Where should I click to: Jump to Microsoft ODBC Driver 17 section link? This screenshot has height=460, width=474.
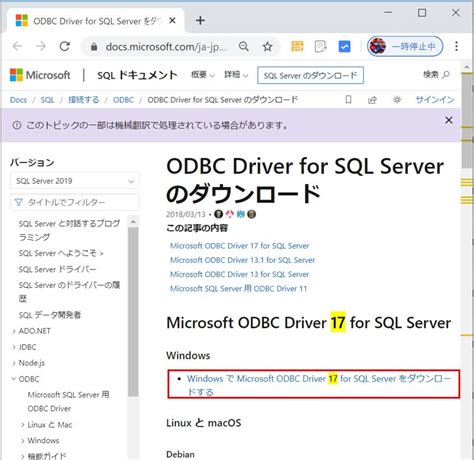[239, 246]
